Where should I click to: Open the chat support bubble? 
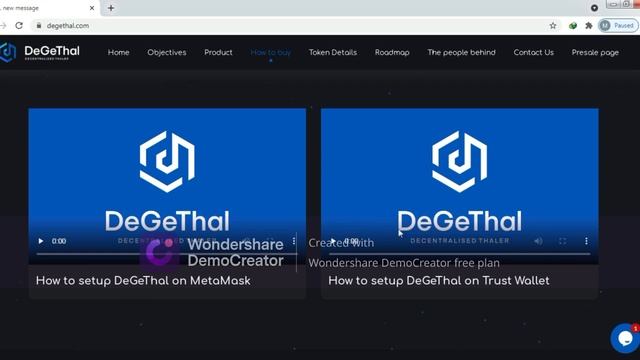625,338
